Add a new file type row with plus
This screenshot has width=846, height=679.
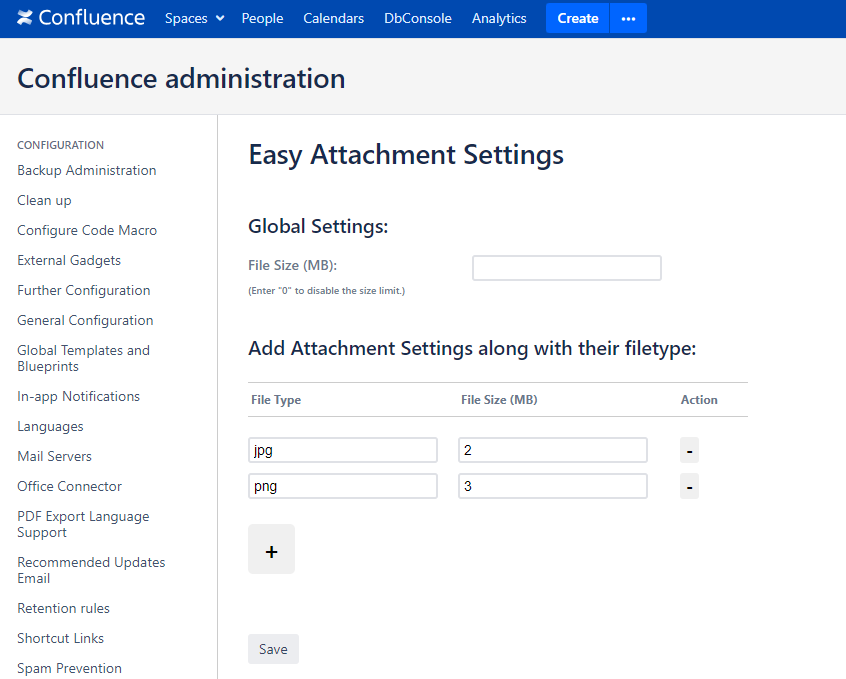[271, 549]
